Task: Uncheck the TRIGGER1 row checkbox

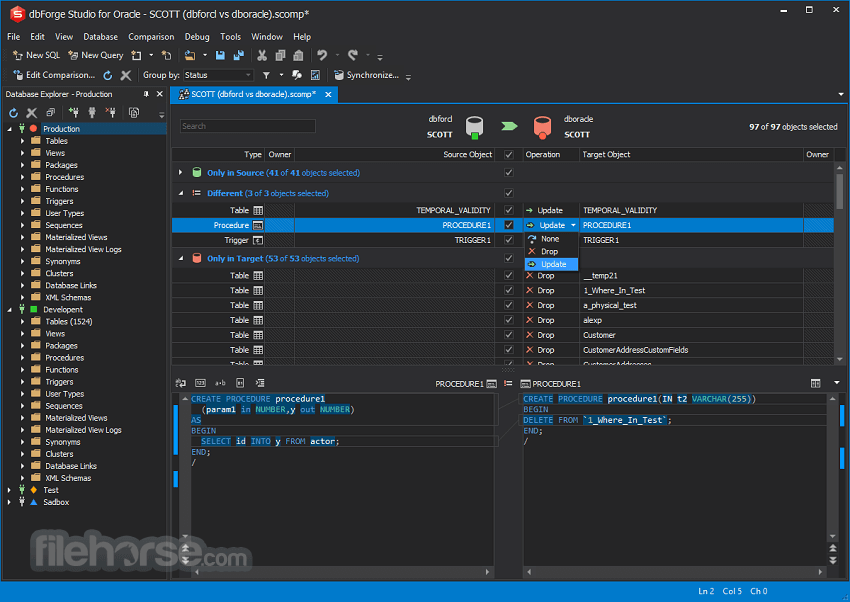Action: click(x=508, y=240)
